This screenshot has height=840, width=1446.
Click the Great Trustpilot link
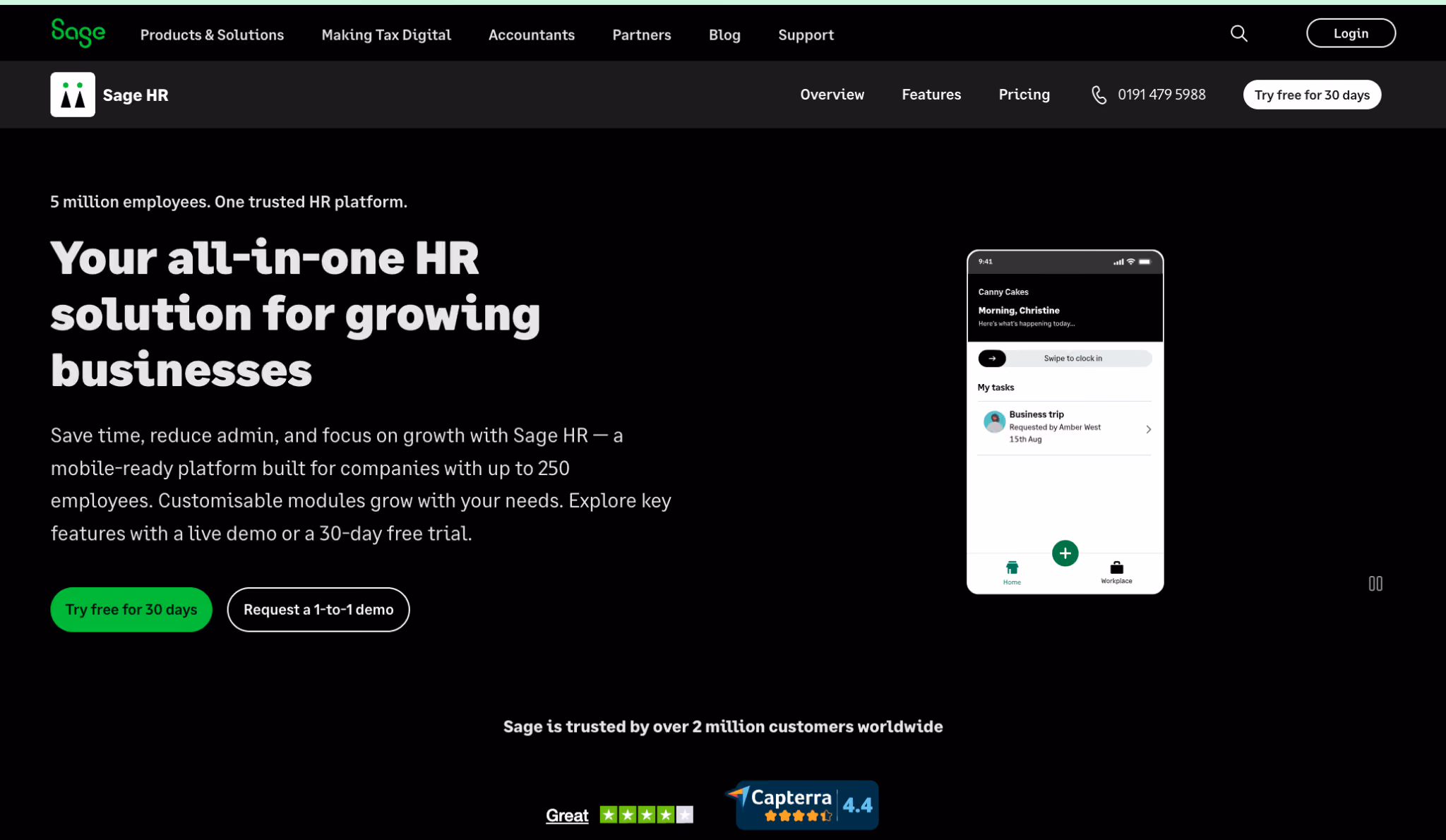click(x=567, y=815)
